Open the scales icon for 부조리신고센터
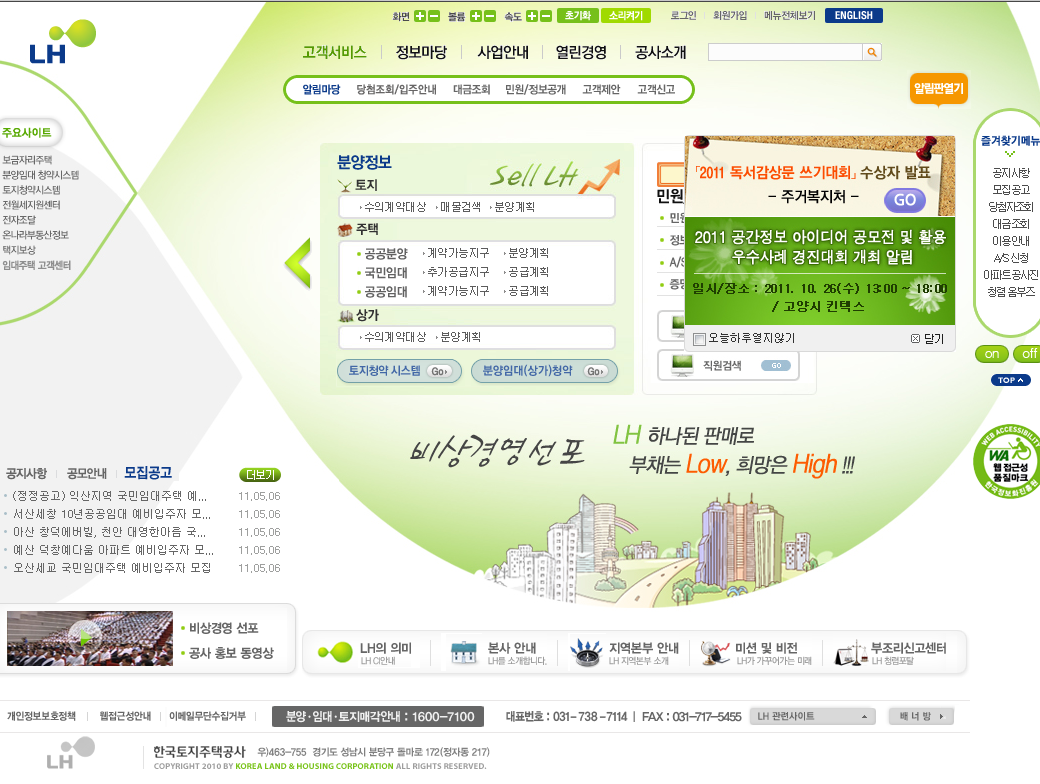Screen dimensions: 1040x784 pyautogui.click(x=851, y=653)
